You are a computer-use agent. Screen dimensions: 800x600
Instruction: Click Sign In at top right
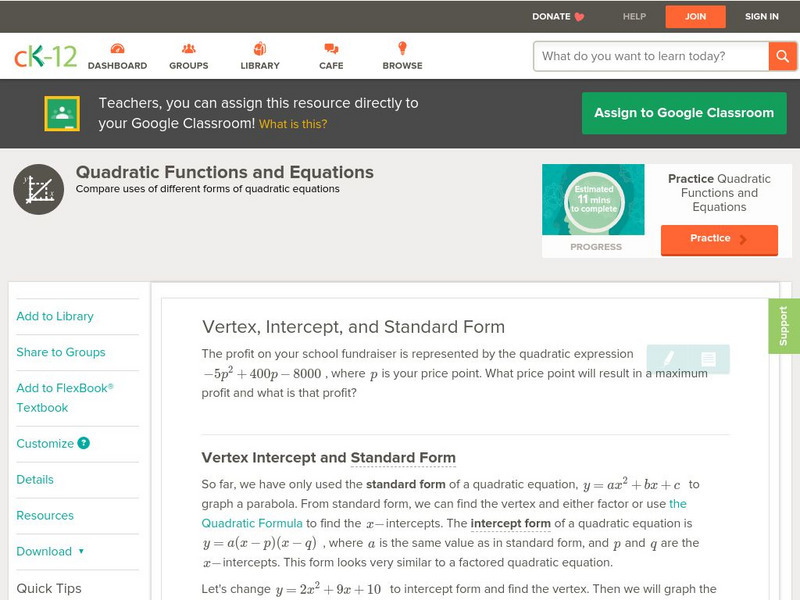click(762, 16)
